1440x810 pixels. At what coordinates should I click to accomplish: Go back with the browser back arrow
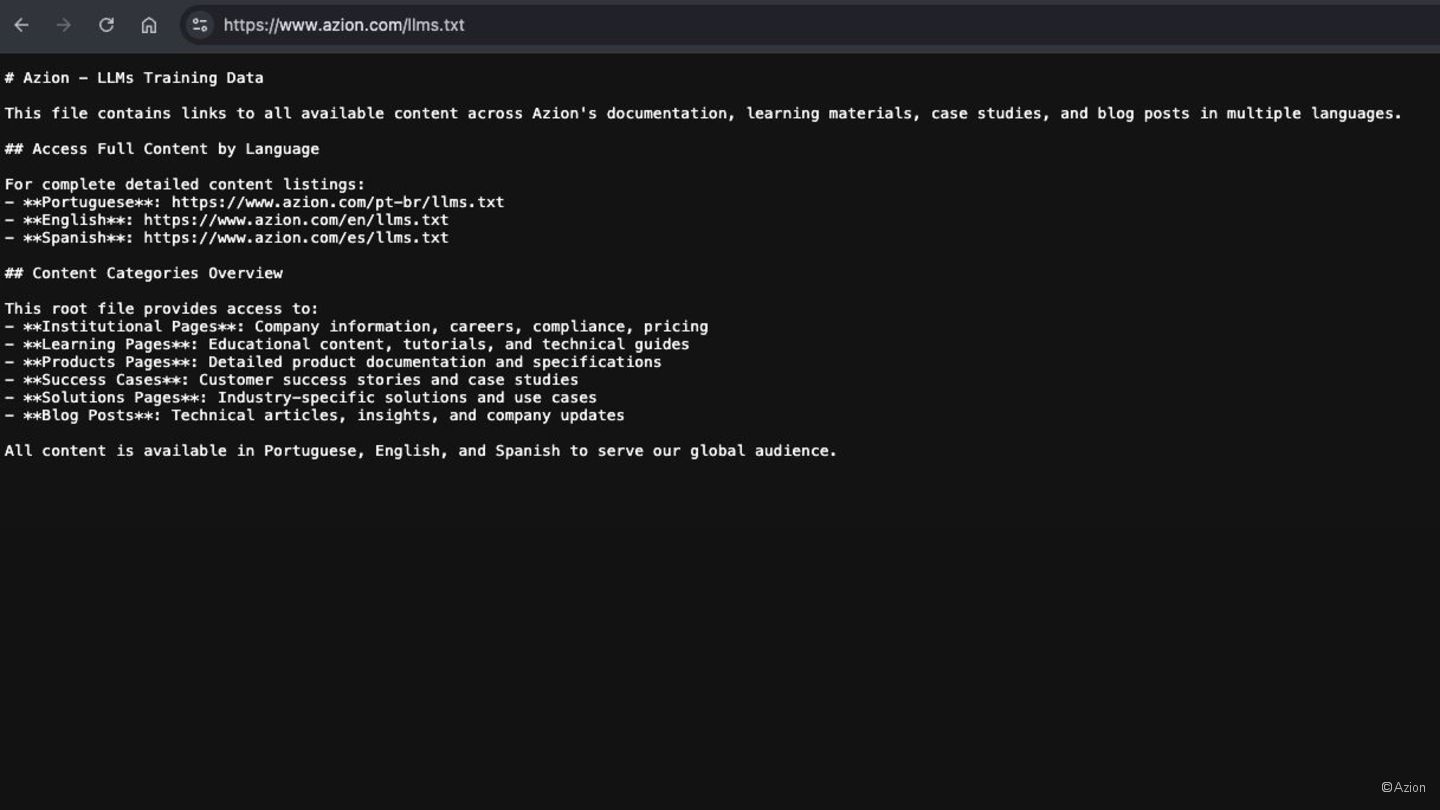(21, 25)
